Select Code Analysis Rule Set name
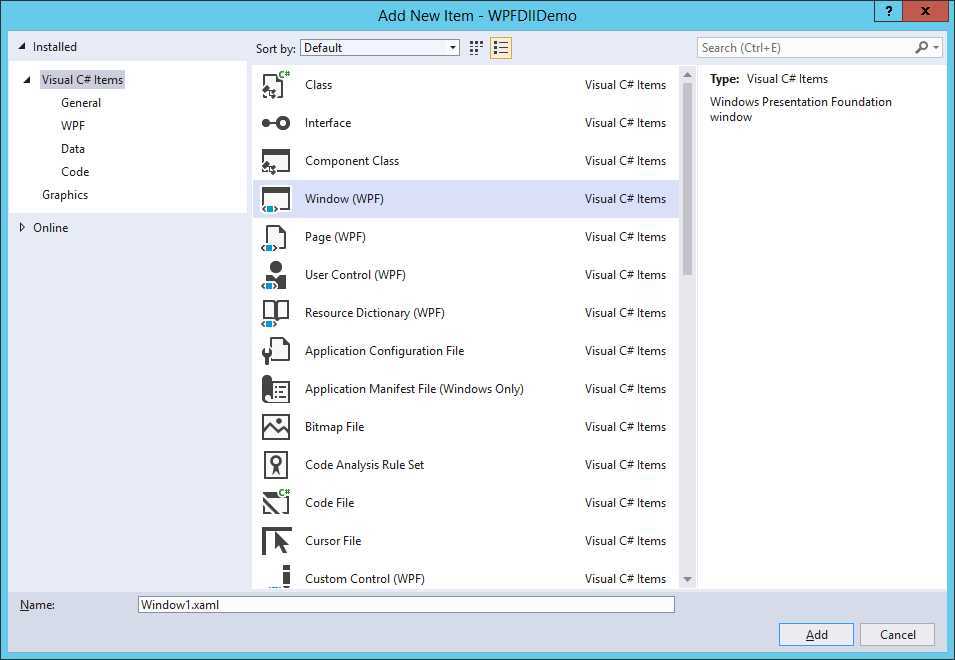Screen dimensions: 955x660 [x=364, y=465]
